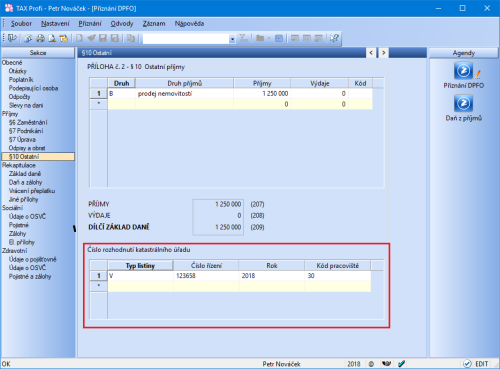Select Základ daně section
Screen dimensions: 500x369
point(25,174)
